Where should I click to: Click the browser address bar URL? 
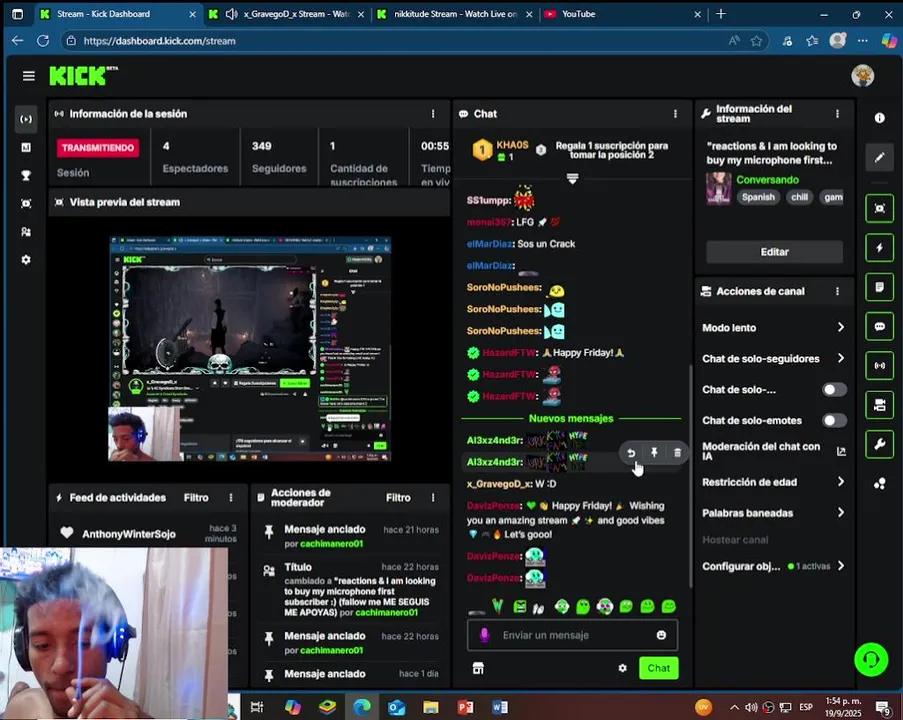point(160,41)
